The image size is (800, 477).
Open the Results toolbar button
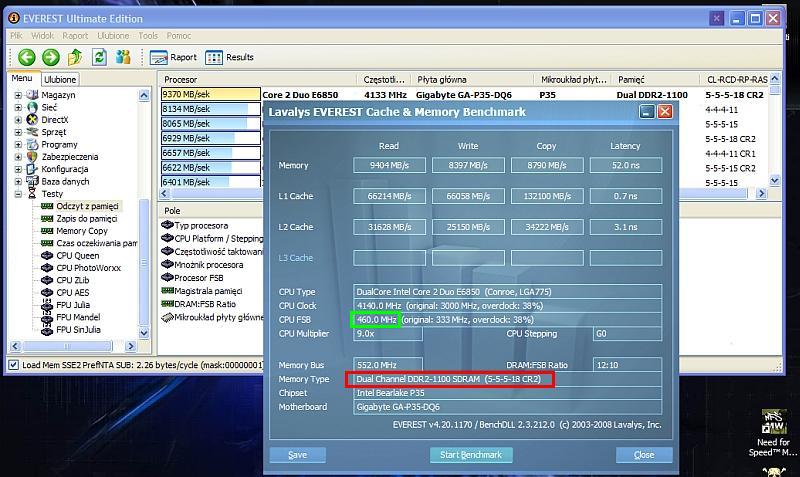coord(230,57)
